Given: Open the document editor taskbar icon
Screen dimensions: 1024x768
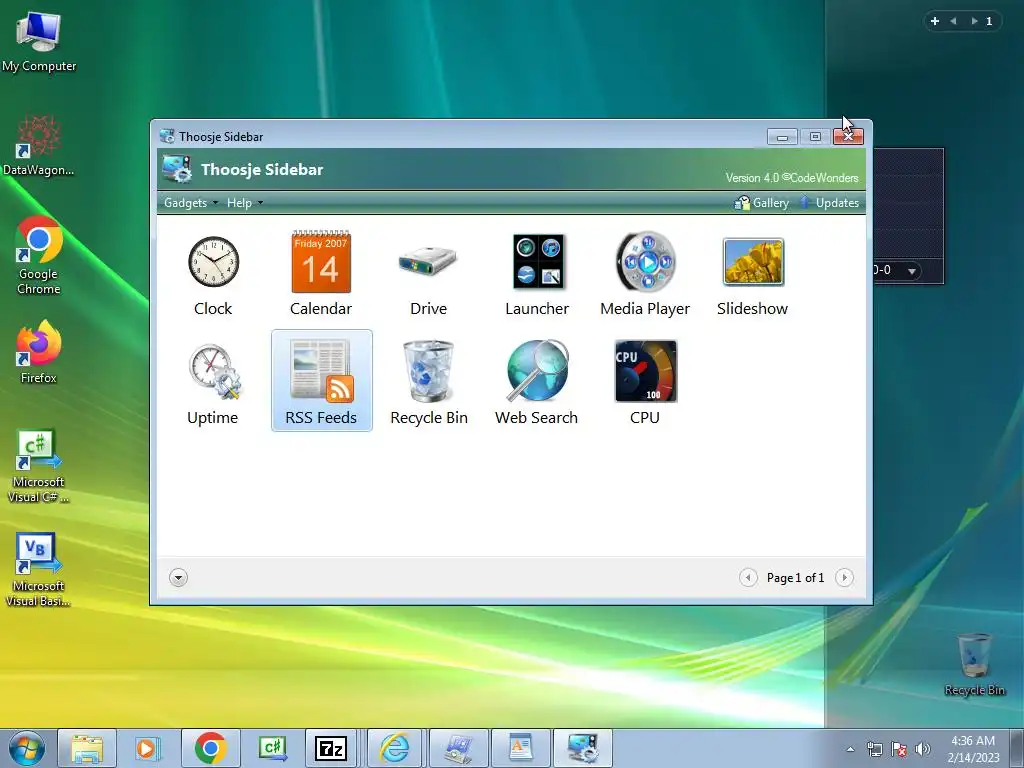Looking at the screenshot, I should click(x=520, y=748).
